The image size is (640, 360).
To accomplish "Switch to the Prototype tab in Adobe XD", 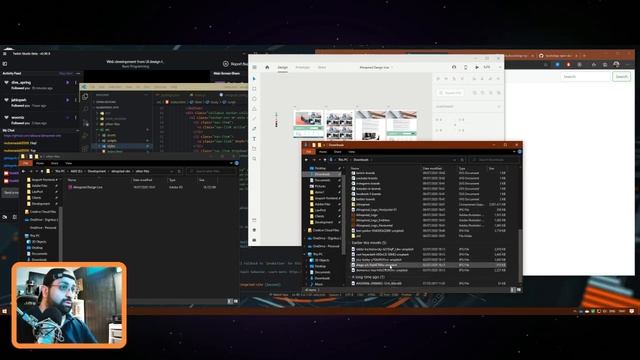I will coord(302,67).
